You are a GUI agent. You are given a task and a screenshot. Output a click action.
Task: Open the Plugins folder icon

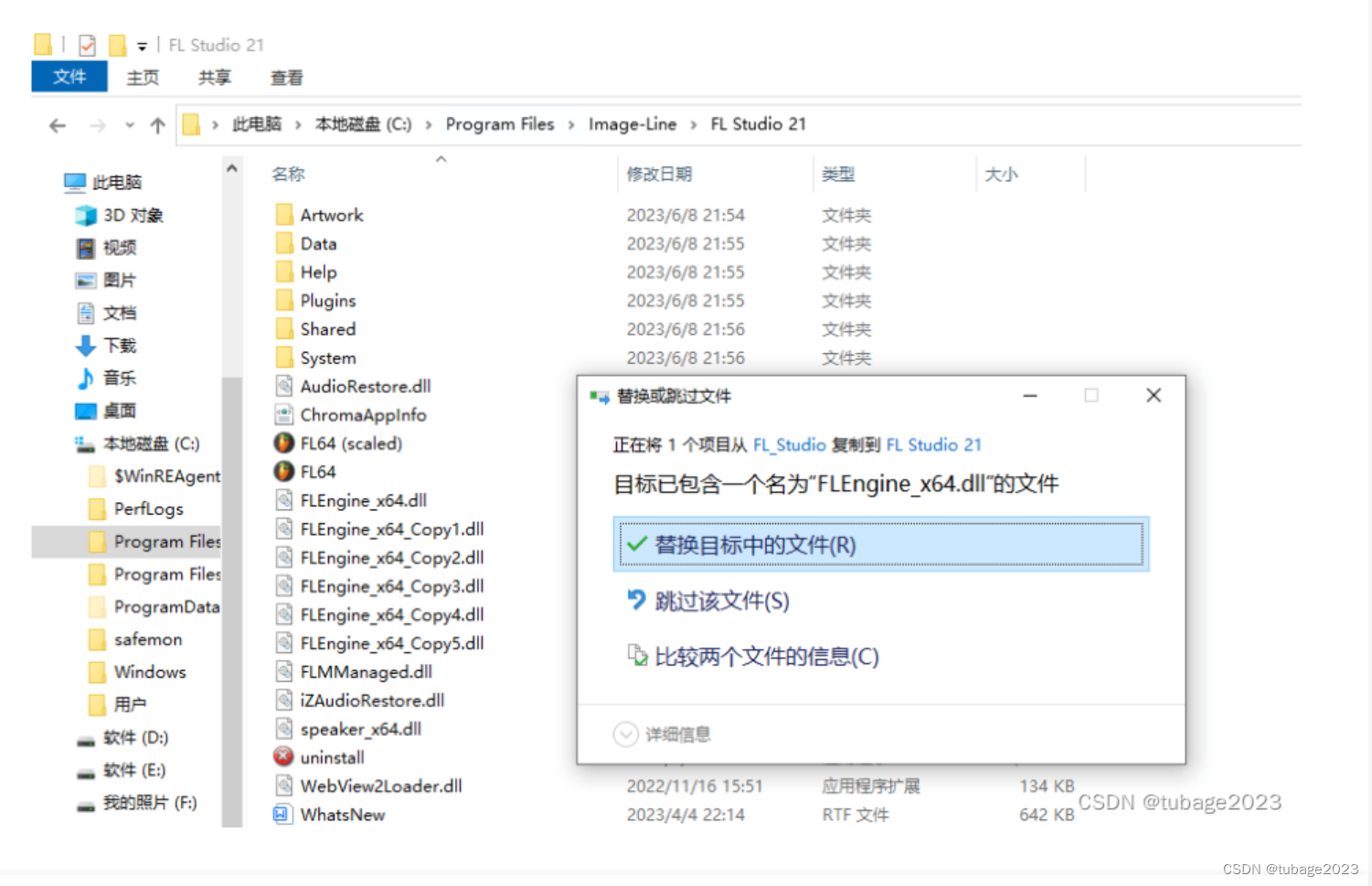(x=284, y=301)
